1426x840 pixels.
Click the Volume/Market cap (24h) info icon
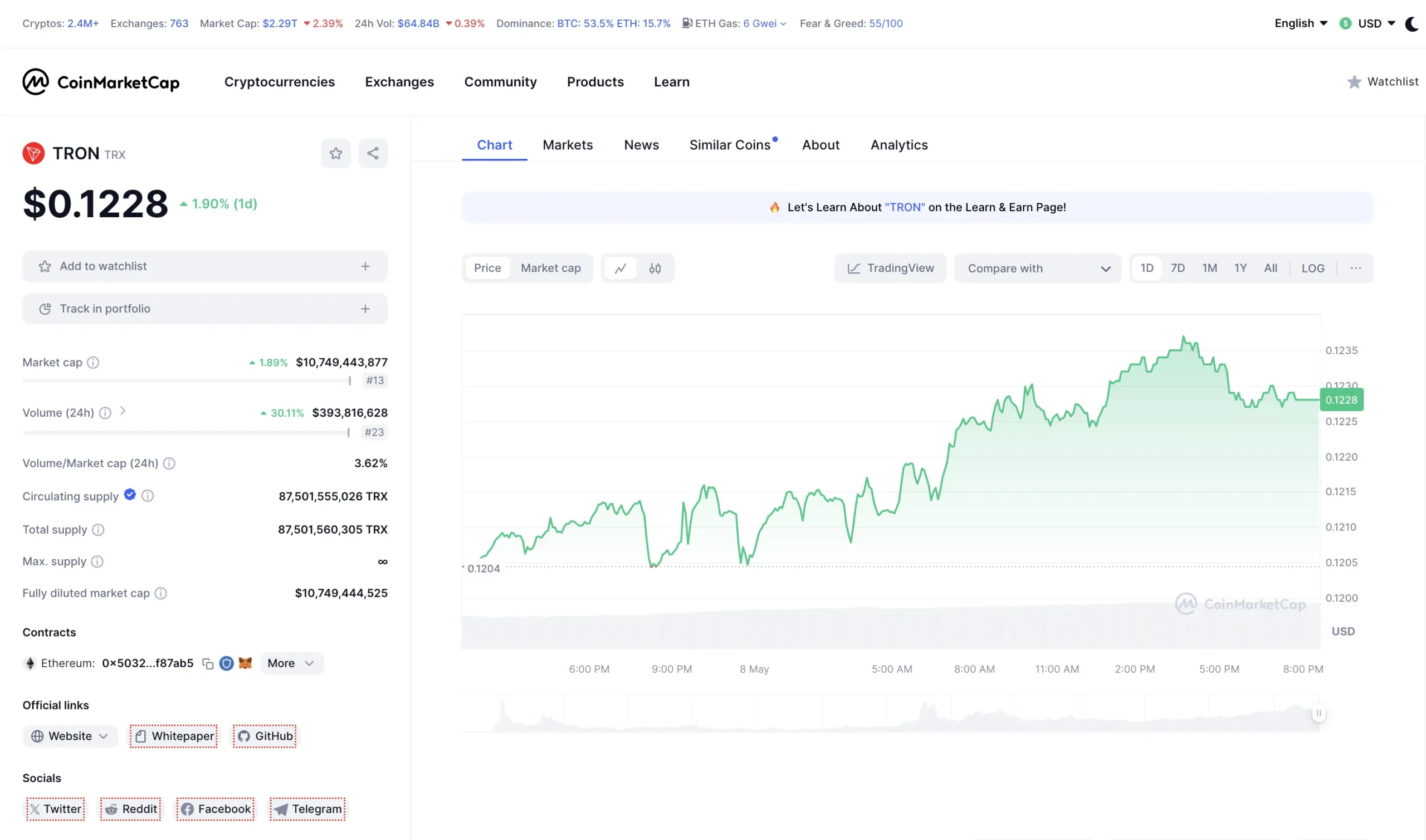tap(169, 463)
